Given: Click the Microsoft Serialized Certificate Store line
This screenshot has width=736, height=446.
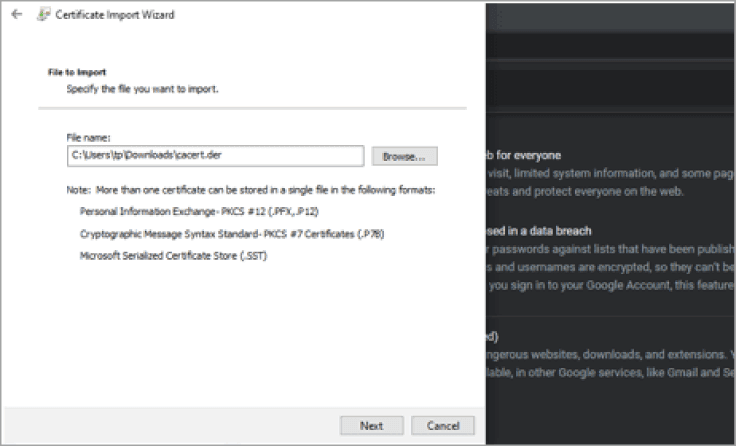Looking at the screenshot, I should click(173, 255).
